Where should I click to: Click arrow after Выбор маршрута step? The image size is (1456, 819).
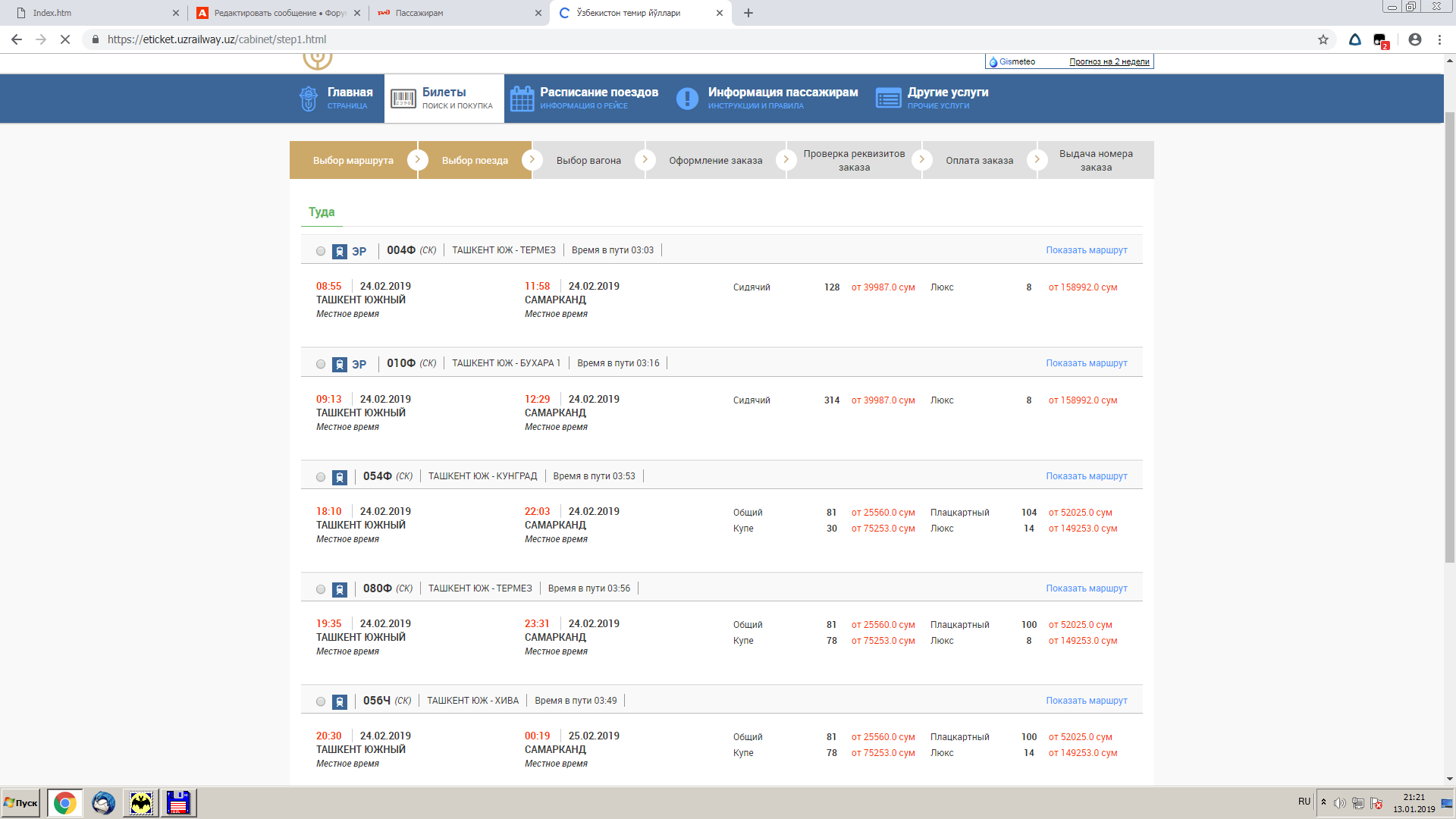tap(417, 159)
